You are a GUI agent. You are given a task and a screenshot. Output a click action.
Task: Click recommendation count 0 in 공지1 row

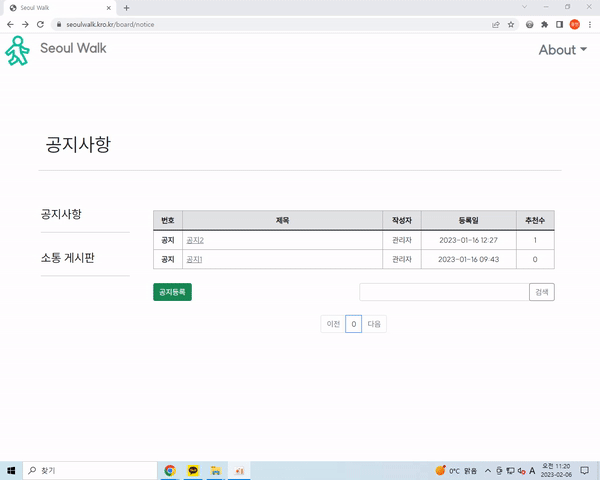pos(535,260)
